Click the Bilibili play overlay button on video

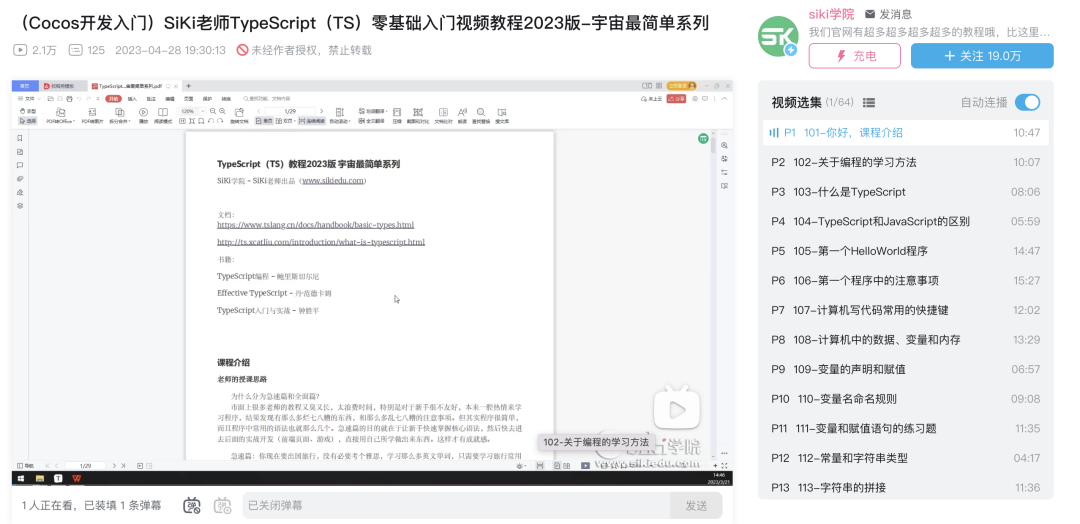coord(676,410)
